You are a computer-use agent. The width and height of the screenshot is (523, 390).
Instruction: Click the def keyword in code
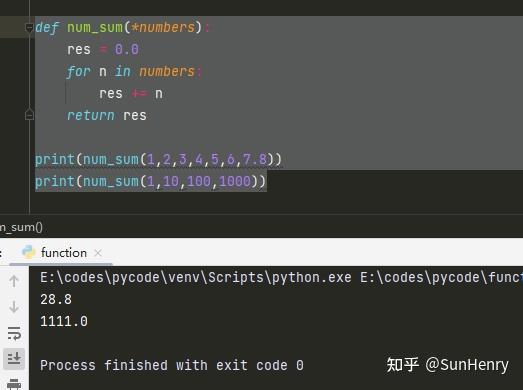pos(47,27)
